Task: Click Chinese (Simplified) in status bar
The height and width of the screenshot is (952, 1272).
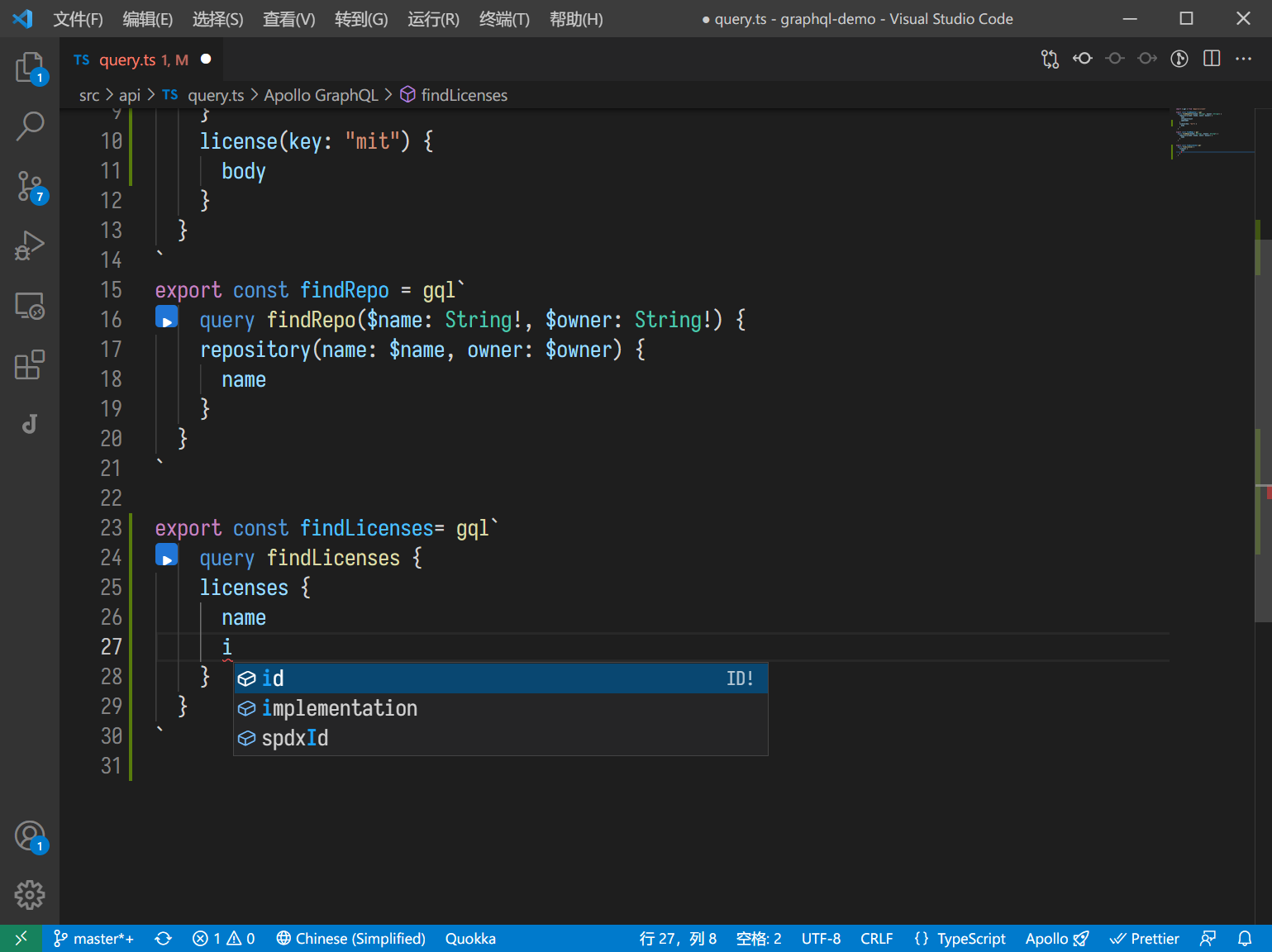Action: pos(350,938)
